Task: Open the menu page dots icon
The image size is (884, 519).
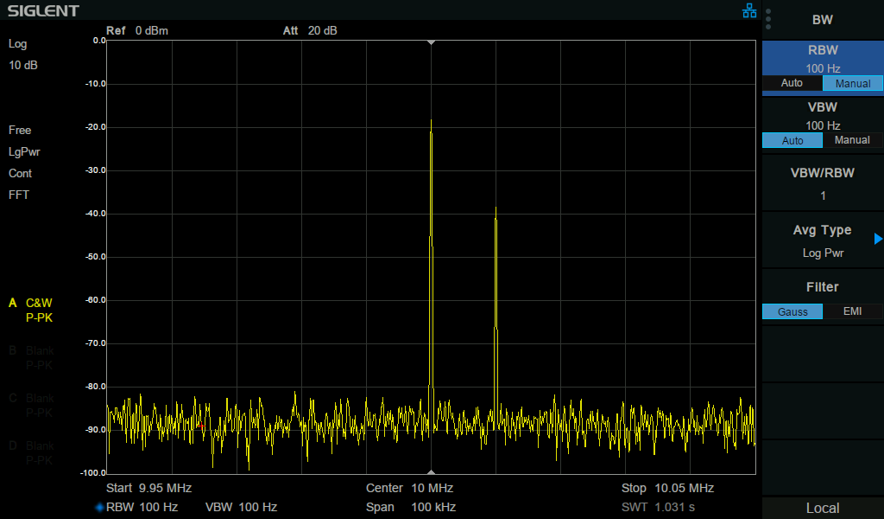Action: pyautogui.click(x=768, y=19)
